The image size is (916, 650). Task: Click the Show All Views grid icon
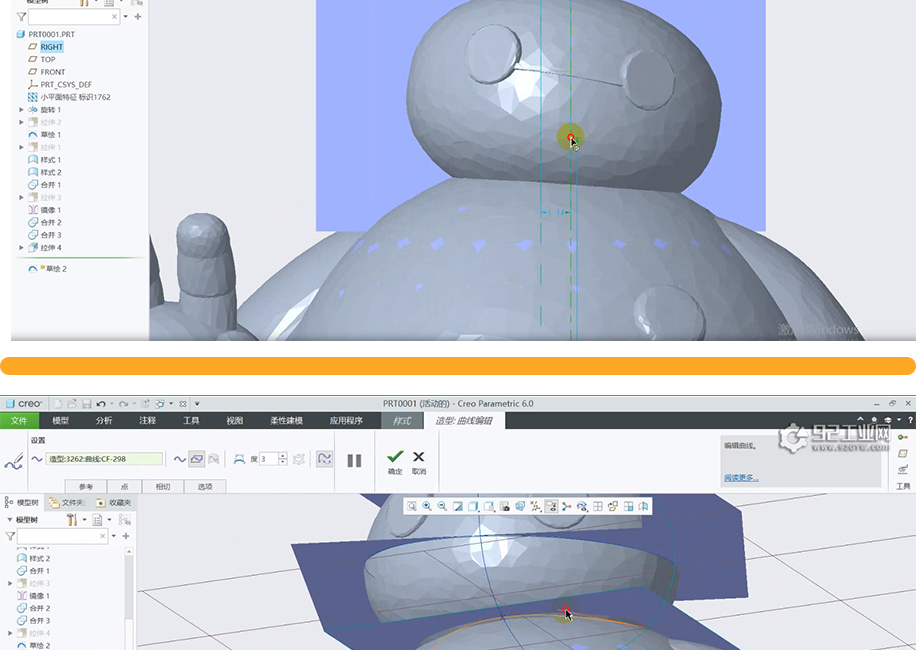point(598,506)
